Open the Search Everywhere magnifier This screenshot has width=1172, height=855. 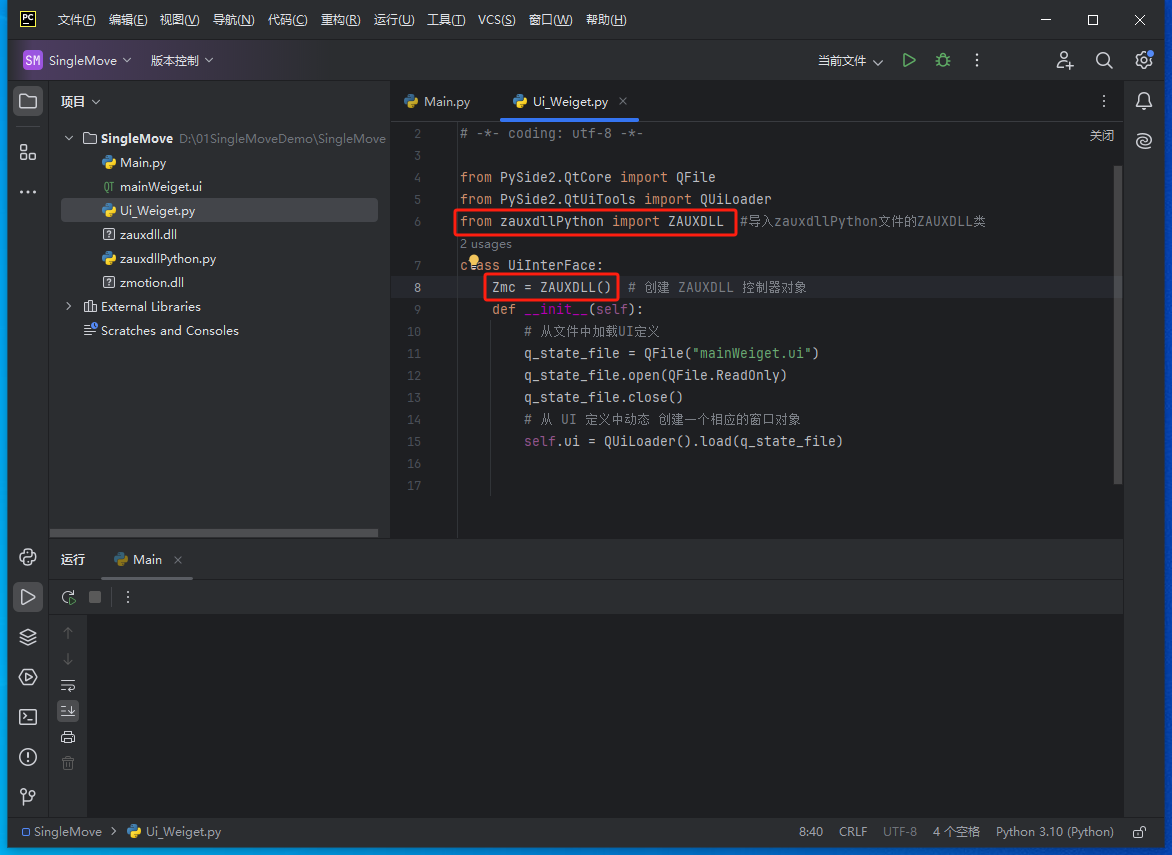tap(1104, 60)
